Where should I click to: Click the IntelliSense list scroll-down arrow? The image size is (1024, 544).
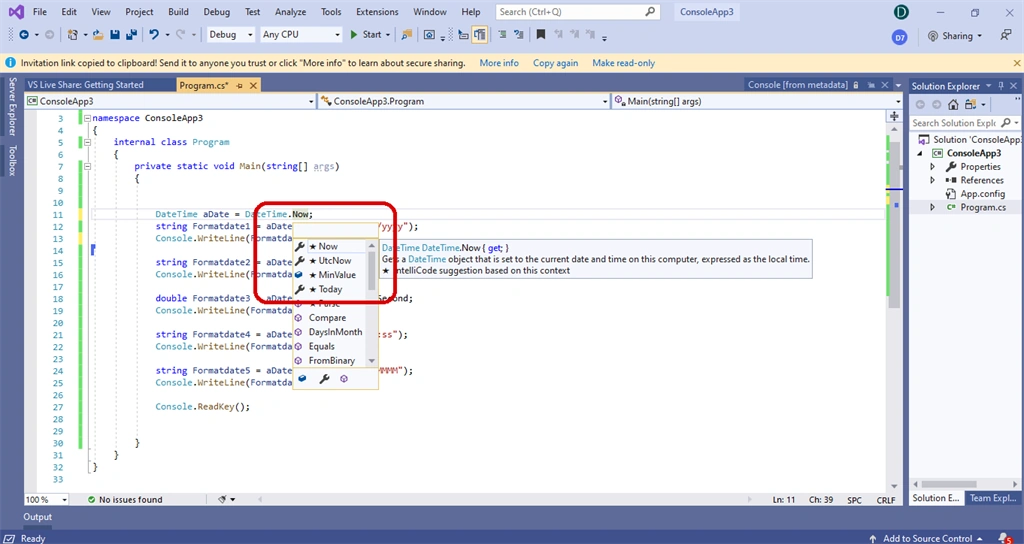[372, 361]
